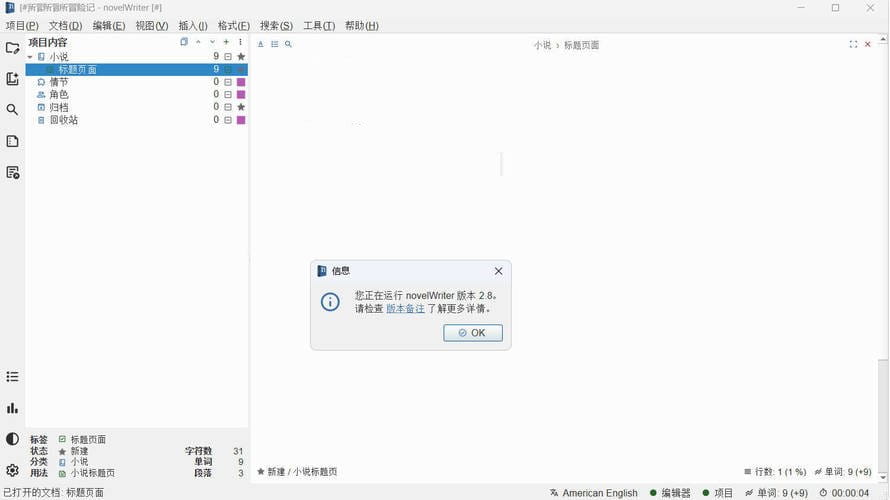Click the search icon in editor header
The width and height of the screenshot is (890, 500).
(x=288, y=45)
